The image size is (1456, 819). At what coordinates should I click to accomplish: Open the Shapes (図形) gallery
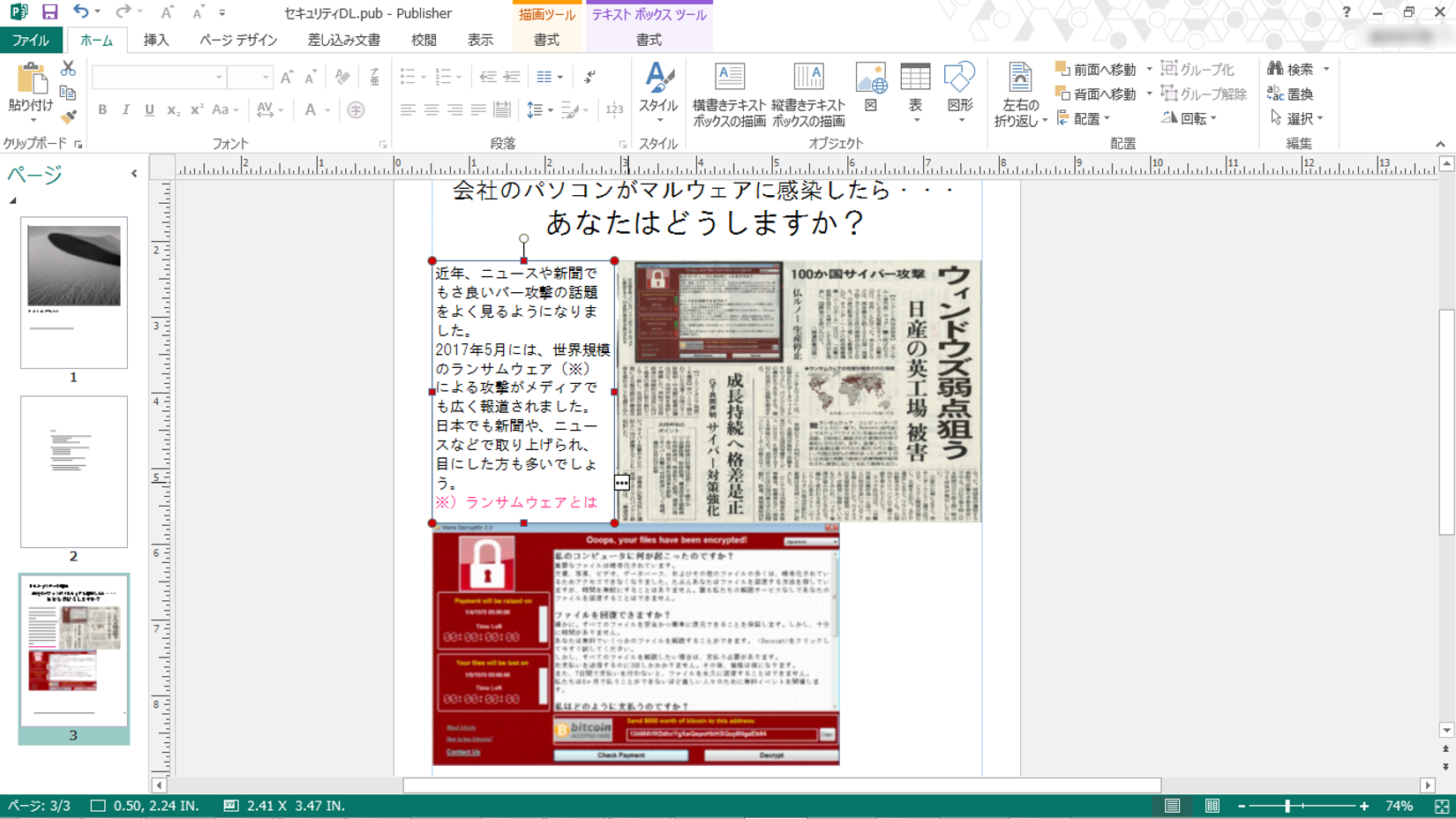click(960, 92)
